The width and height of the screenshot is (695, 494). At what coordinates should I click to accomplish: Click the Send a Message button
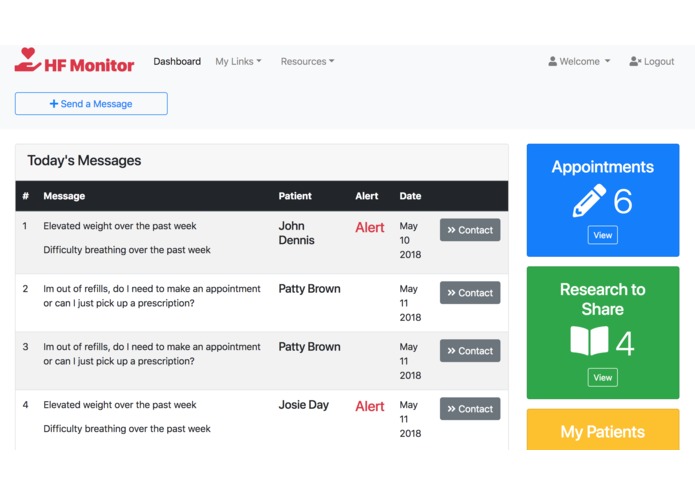pyautogui.click(x=91, y=104)
